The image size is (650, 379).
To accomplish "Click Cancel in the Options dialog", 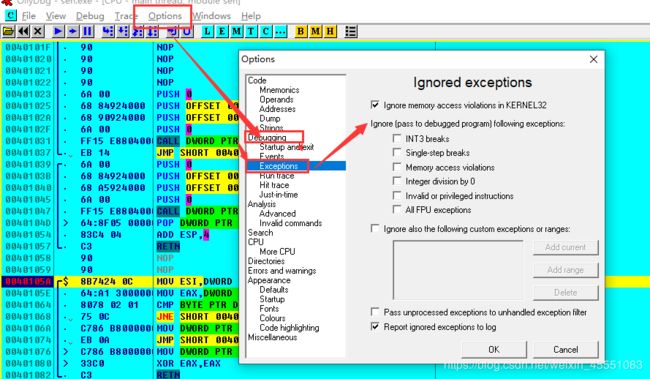I will (565, 350).
